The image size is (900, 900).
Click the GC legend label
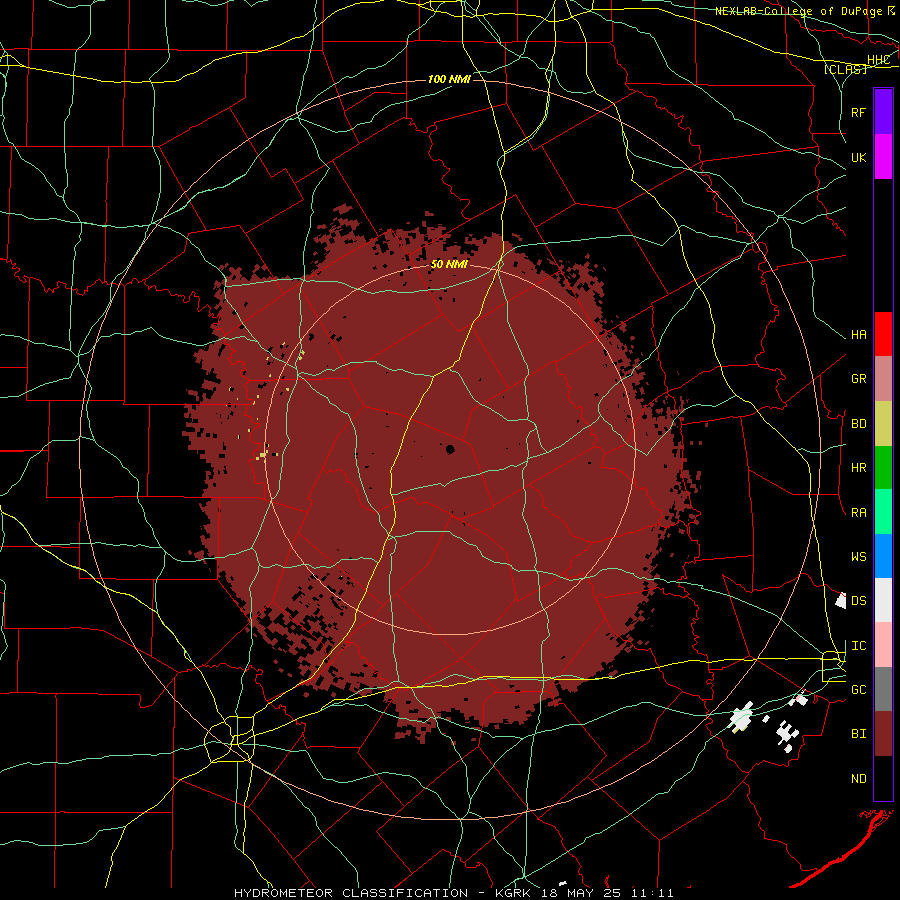tap(858, 690)
